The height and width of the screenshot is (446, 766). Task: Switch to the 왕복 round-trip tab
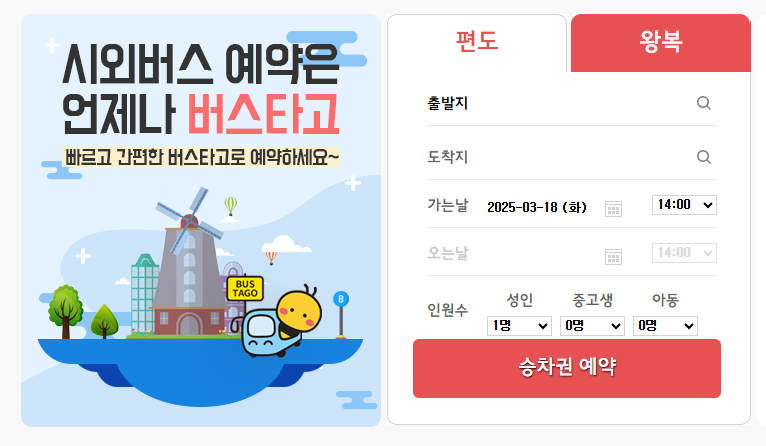[660, 42]
